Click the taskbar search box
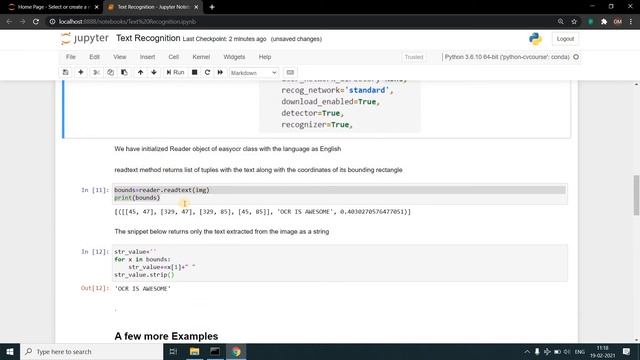 [x=91, y=351]
